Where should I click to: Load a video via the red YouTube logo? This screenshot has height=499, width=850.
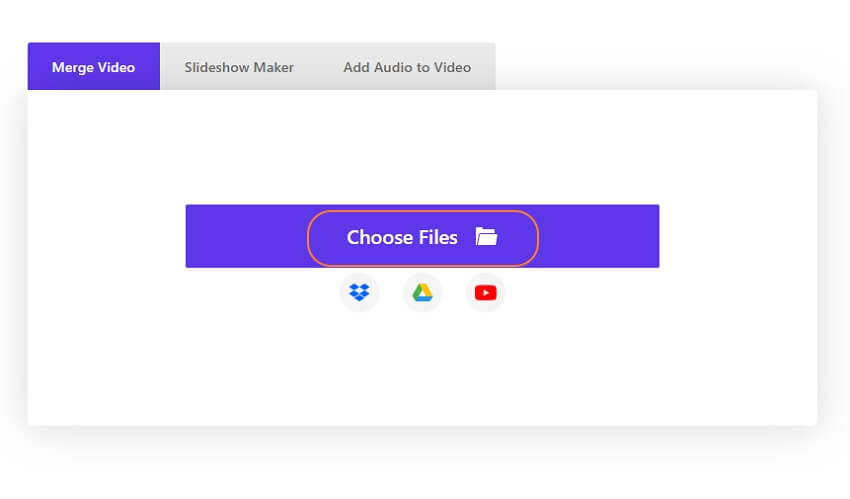(486, 293)
